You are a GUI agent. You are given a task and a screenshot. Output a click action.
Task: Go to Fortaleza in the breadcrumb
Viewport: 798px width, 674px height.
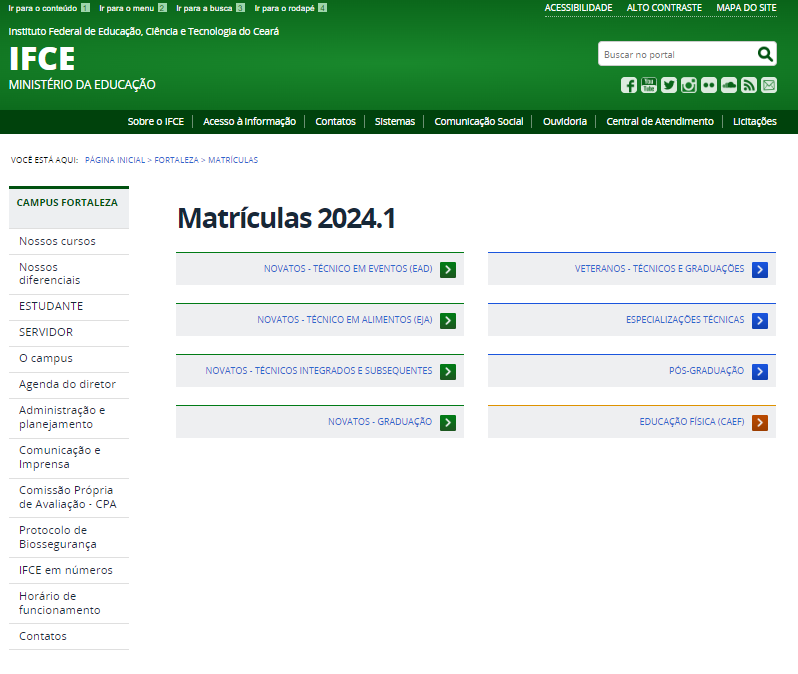(x=176, y=160)
